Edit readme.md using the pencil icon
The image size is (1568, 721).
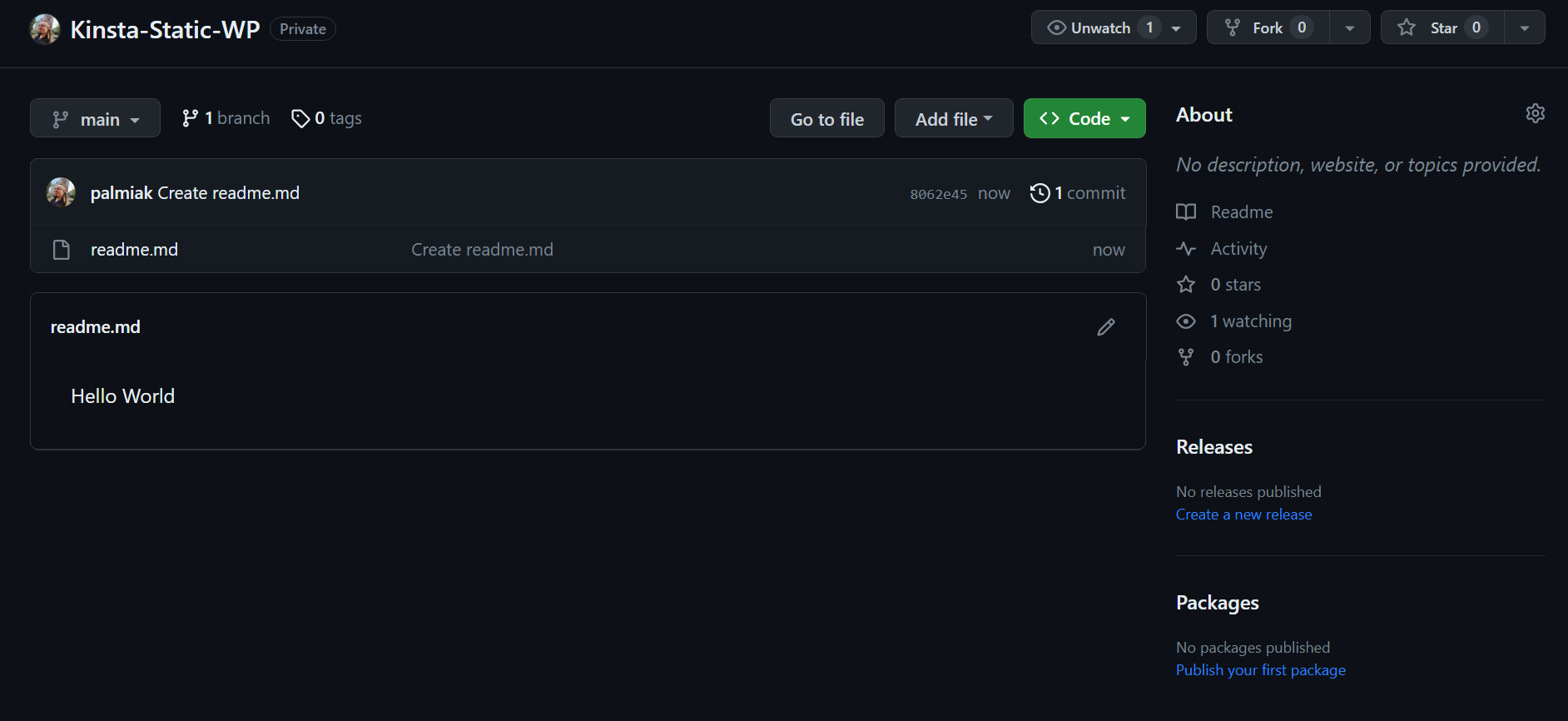point(1105,326)
